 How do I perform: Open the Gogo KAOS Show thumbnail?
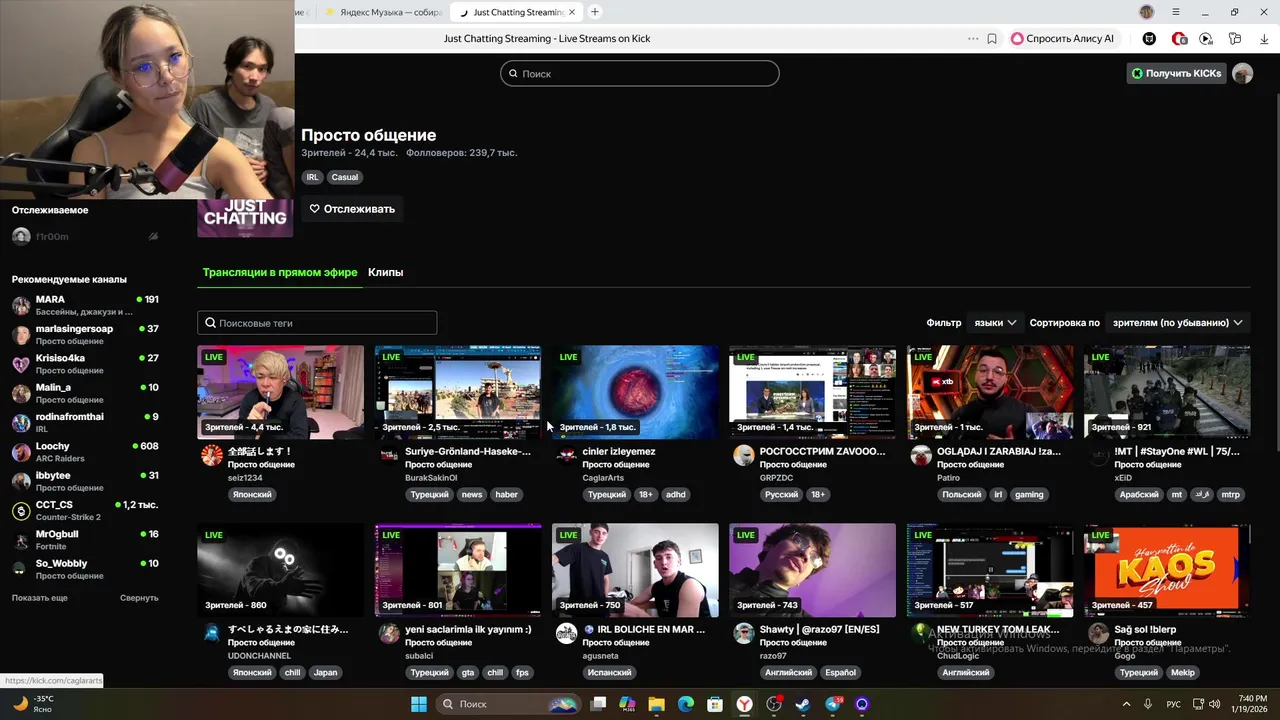[x=1167, y=570]
